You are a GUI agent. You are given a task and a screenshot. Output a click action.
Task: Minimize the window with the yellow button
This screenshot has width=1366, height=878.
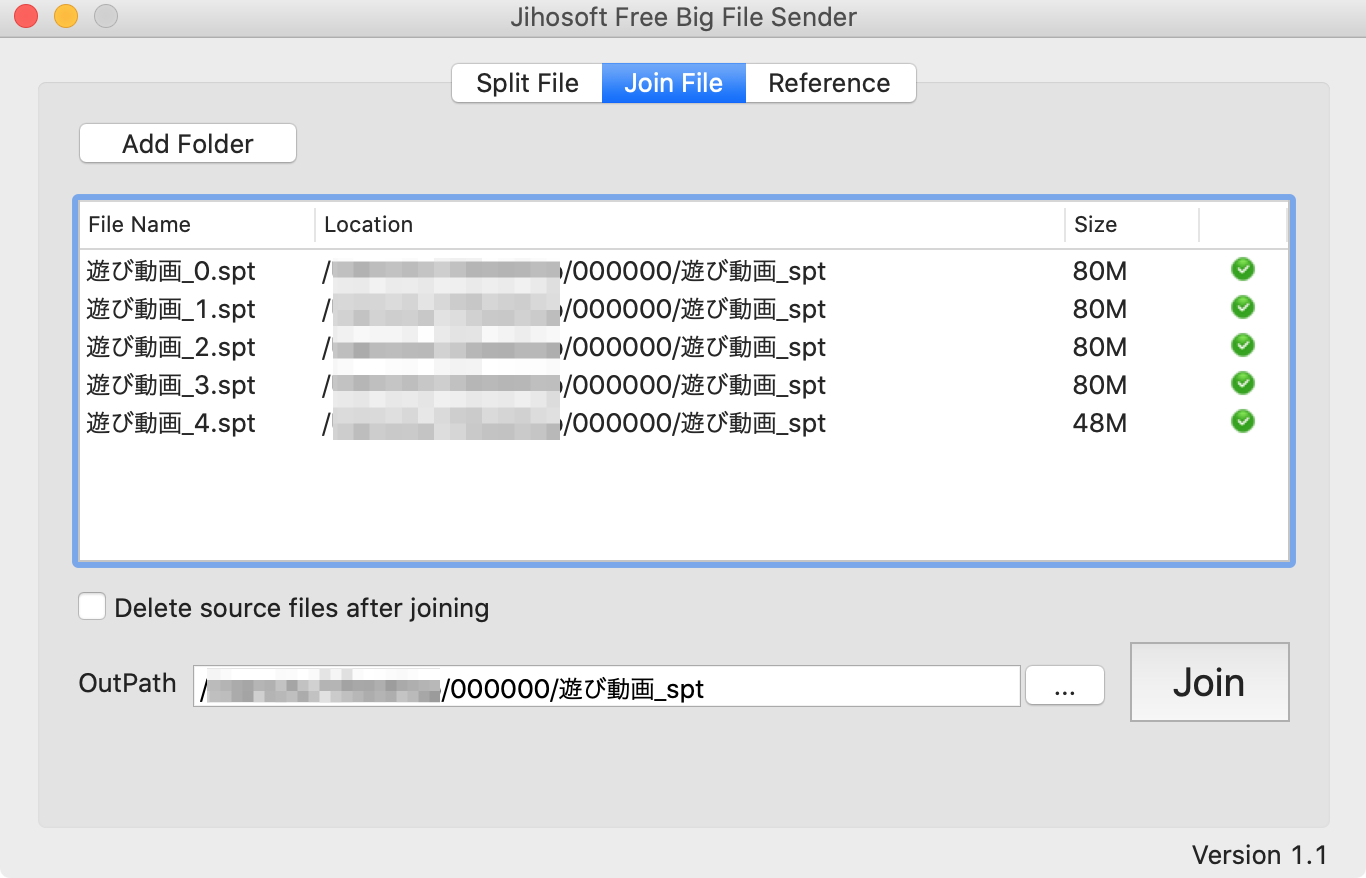click(66, 17)
